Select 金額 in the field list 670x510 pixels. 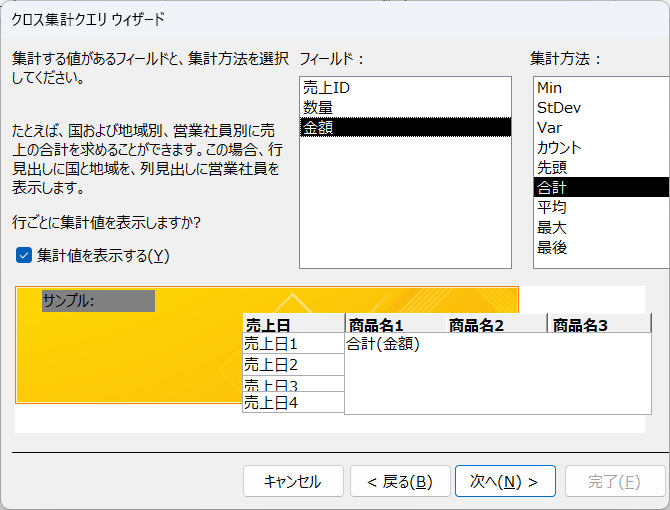pos(405,127)
